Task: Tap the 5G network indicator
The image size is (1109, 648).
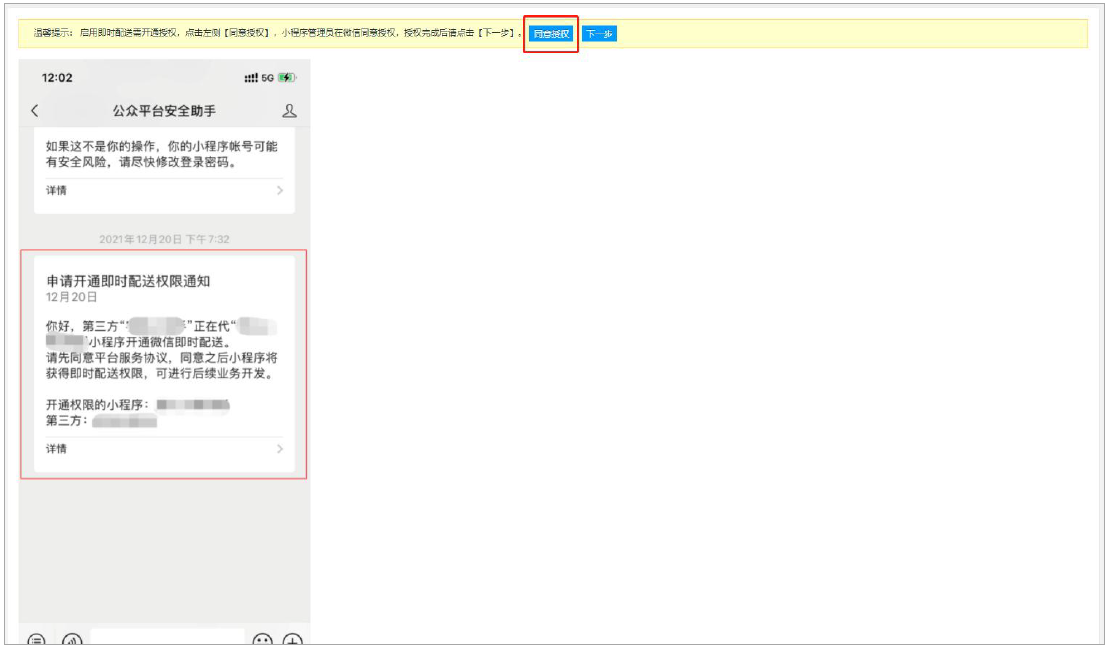Action: 268,78
